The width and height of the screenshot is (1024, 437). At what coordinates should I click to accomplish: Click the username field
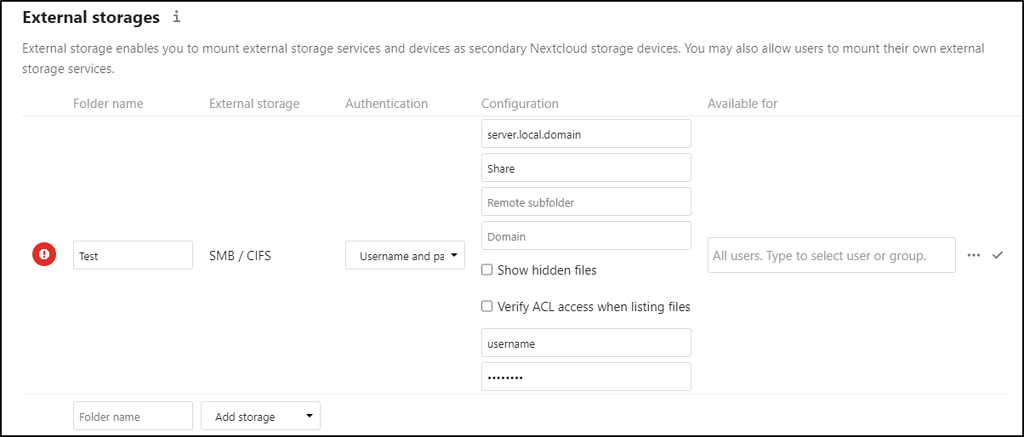[586, 343]
